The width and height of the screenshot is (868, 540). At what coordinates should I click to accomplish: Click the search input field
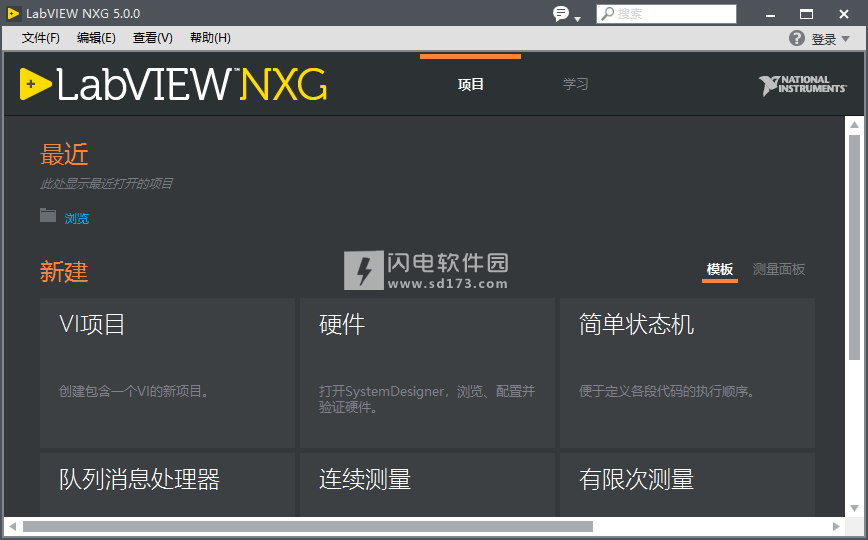[666, 14]
